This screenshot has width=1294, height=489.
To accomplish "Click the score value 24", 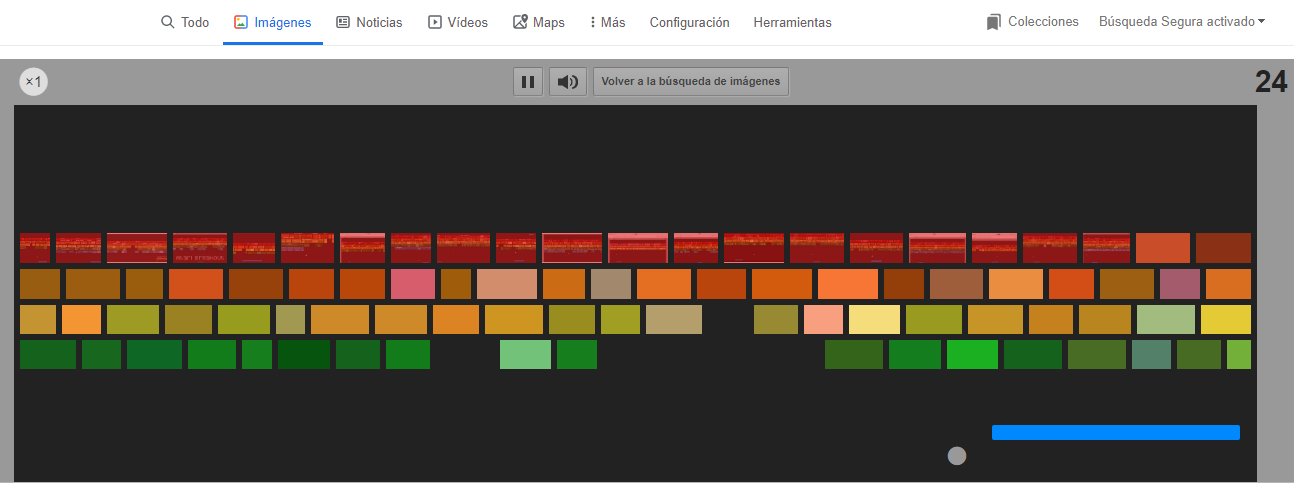I will point(1271,82).
